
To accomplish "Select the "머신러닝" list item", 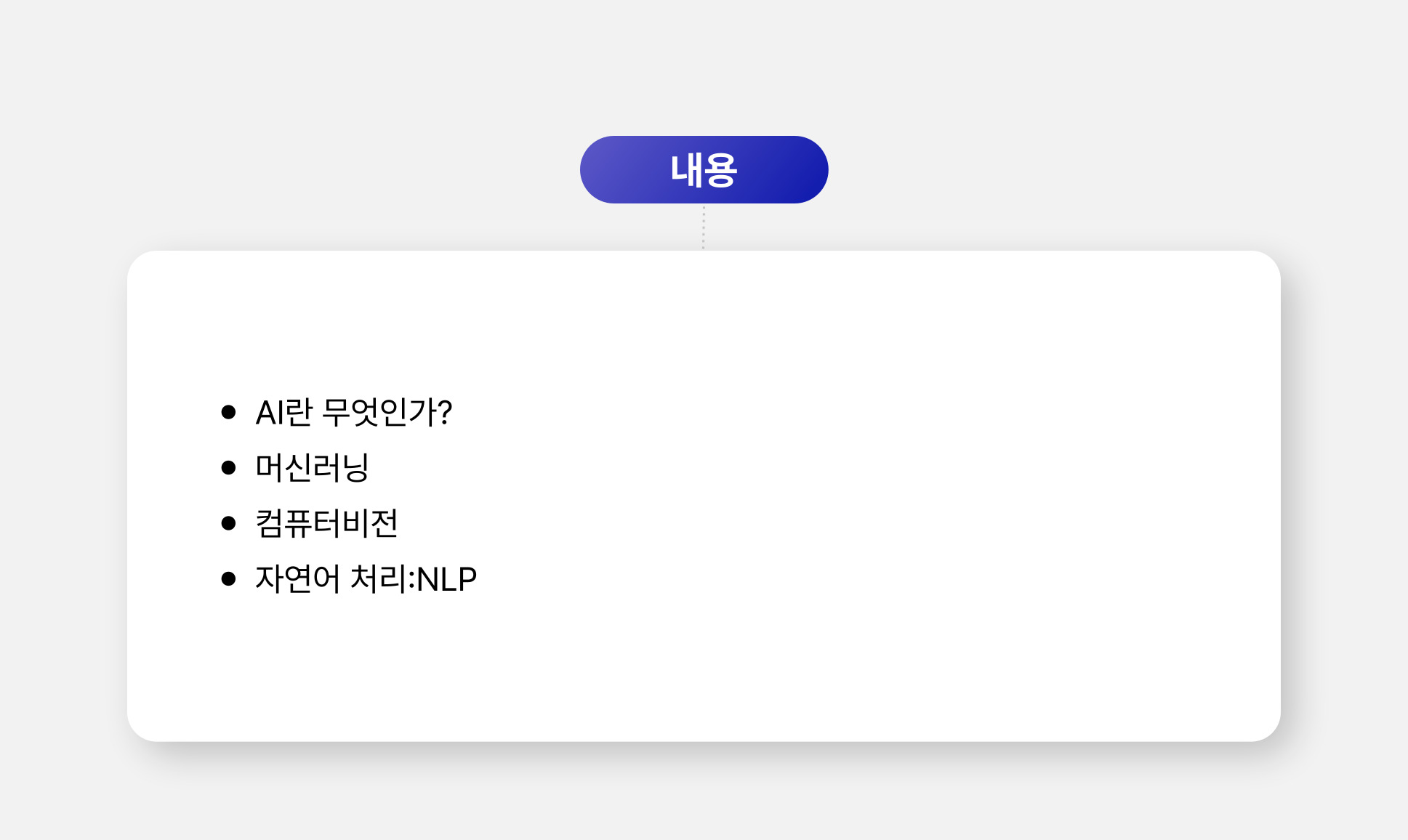I will tap(312, 467).
